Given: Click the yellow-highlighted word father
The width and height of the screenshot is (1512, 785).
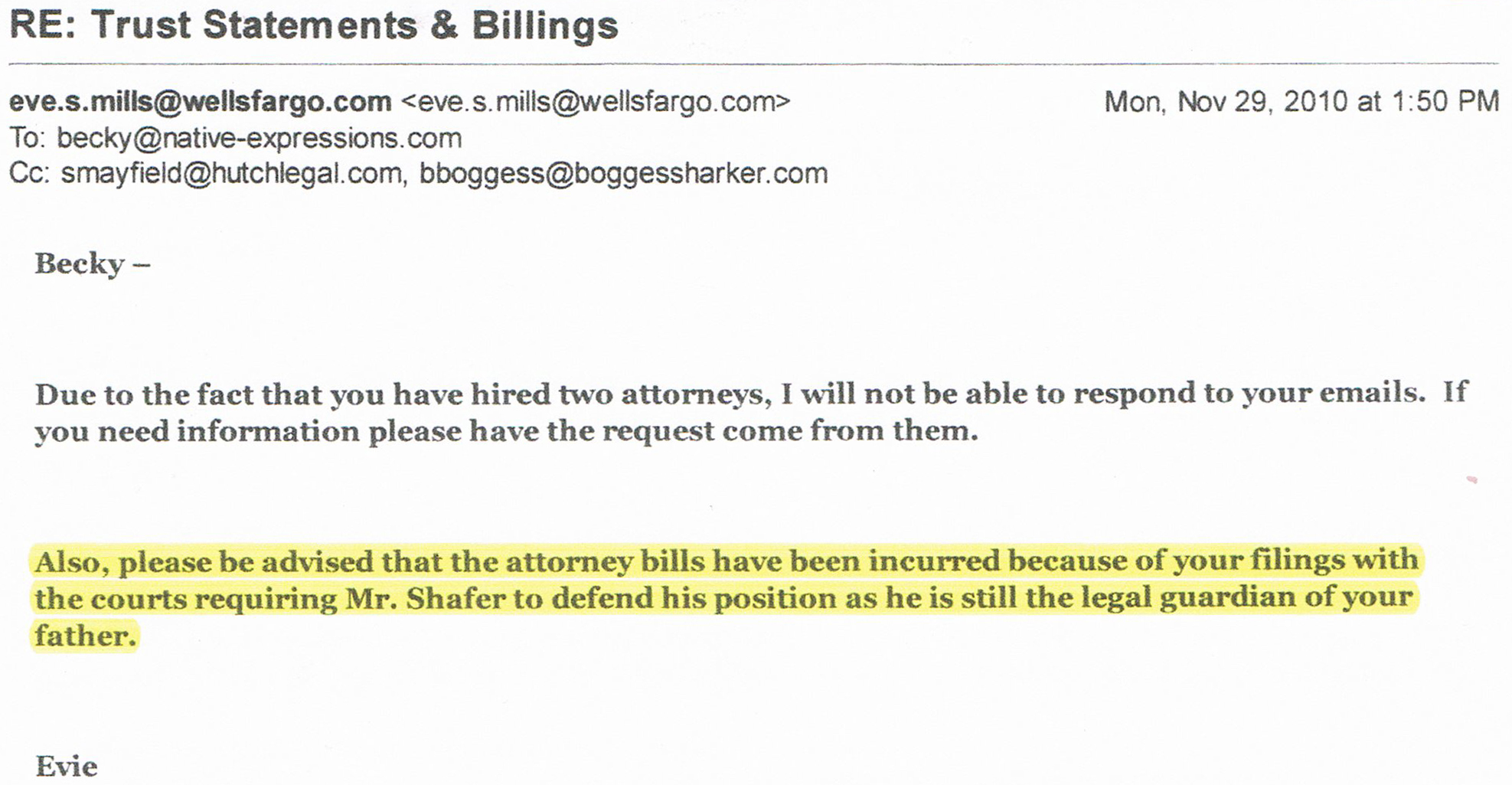Looking at the screenshot, I should tap(86, 636).
